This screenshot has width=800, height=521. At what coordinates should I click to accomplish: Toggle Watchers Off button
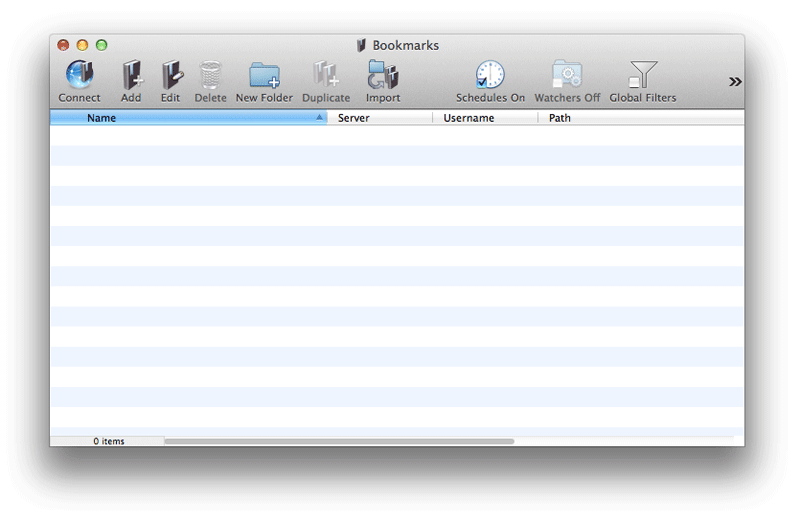(567, 76)
